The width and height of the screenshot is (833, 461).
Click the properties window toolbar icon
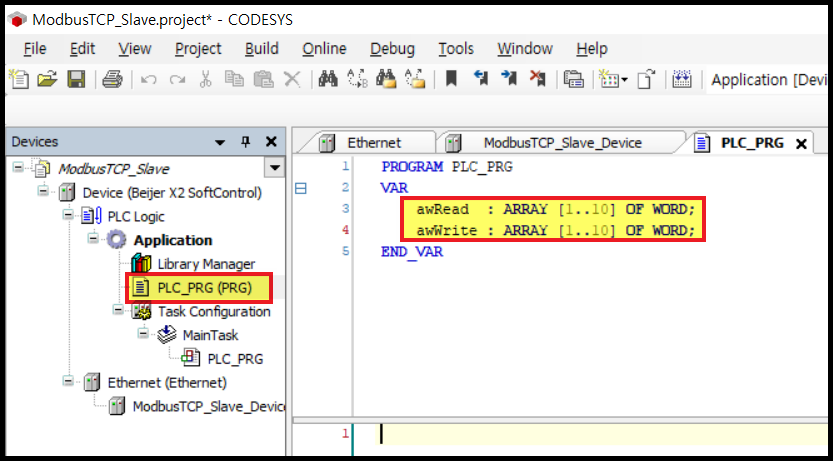pyautogui.click(x=574, y=80)
